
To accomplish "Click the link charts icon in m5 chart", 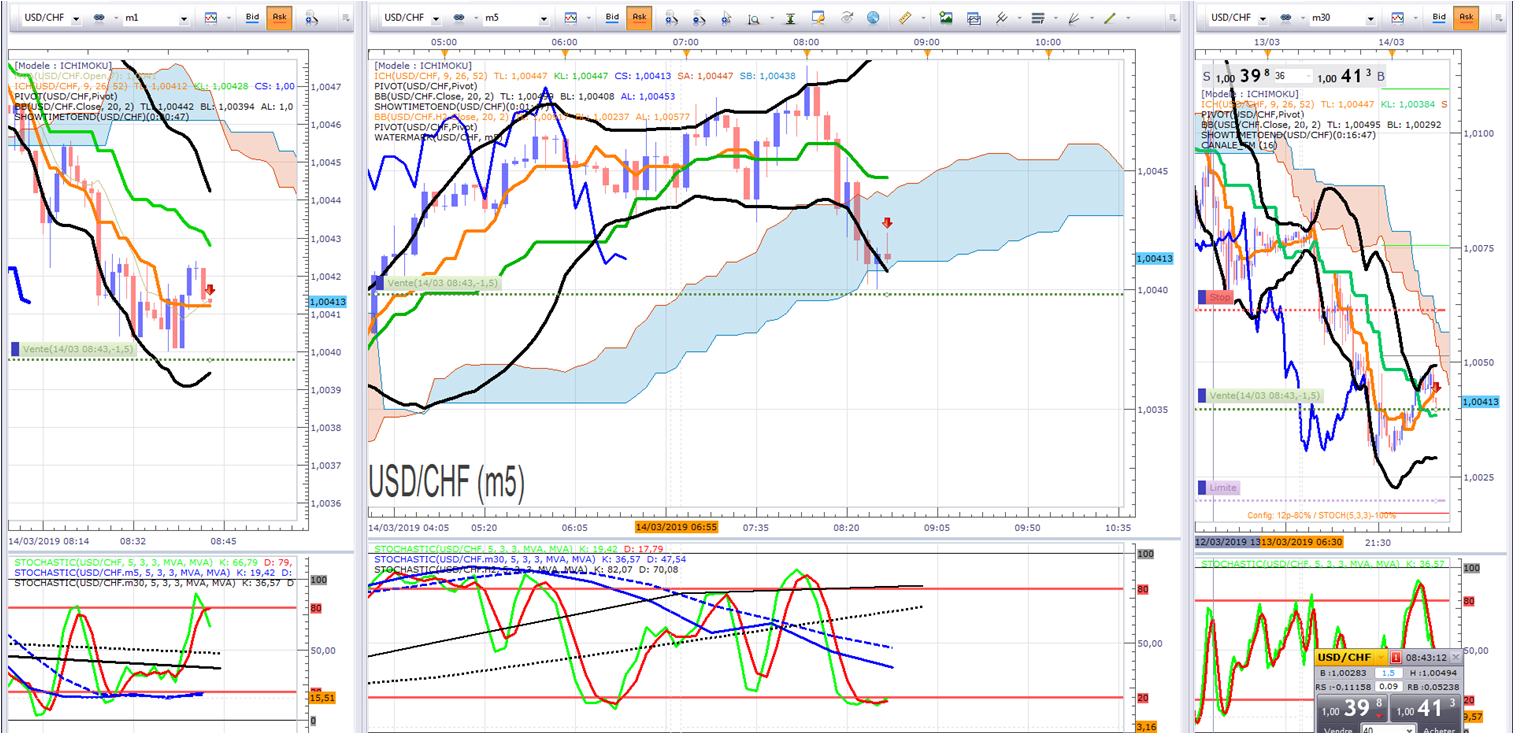I will tap(457, 17).
